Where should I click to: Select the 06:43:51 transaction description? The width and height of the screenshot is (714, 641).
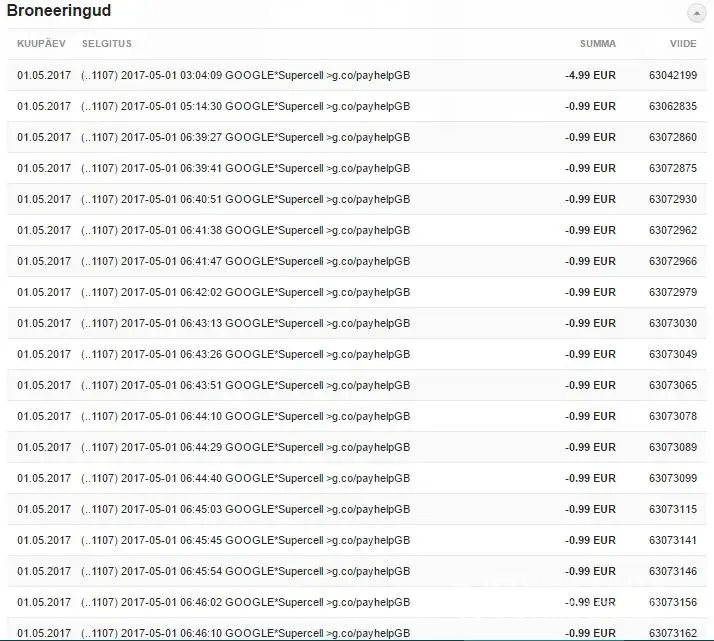tap(245, 385)
